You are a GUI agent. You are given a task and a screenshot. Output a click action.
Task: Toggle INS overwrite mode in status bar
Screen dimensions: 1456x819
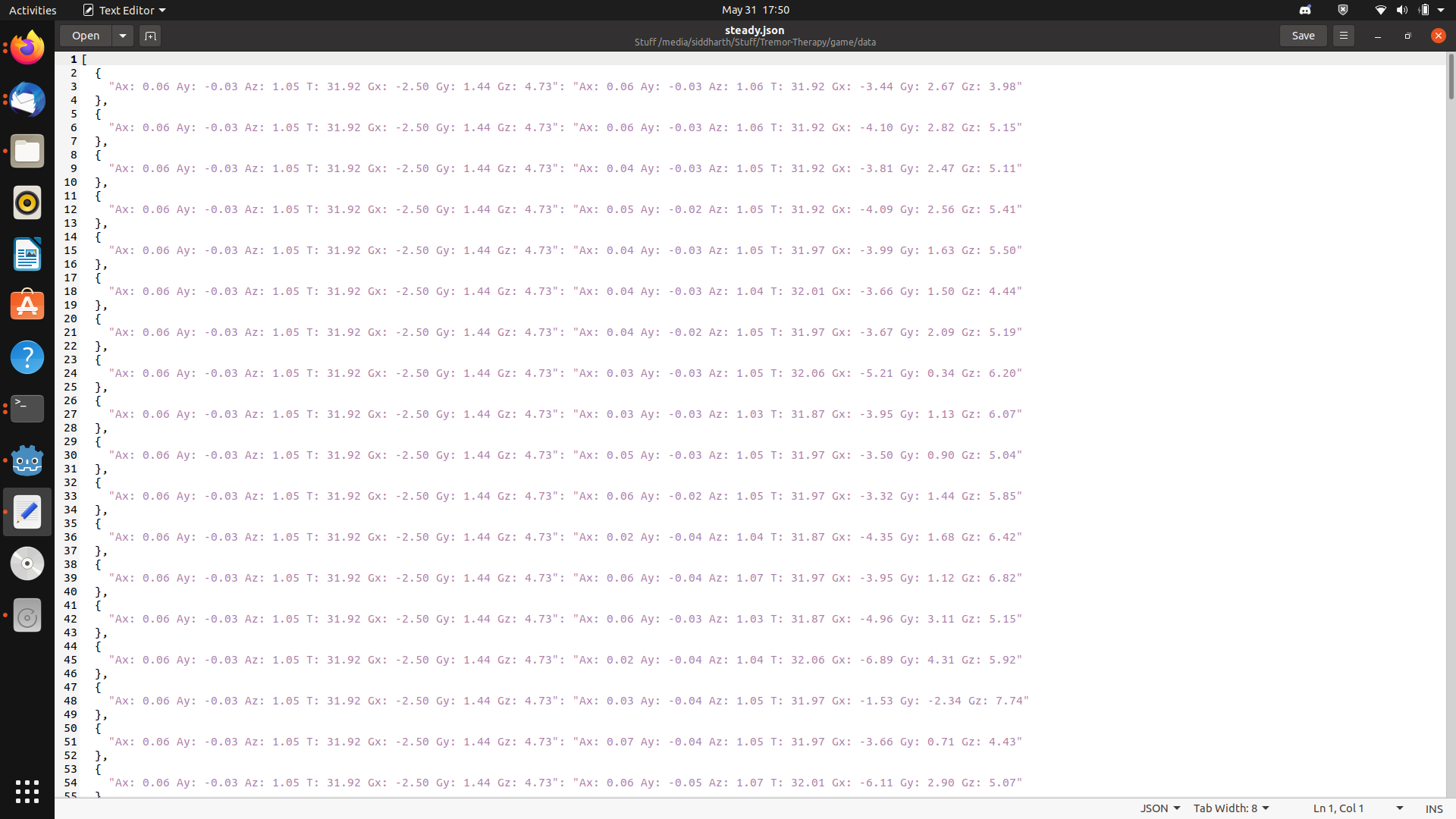click(x=1433, y=808)
